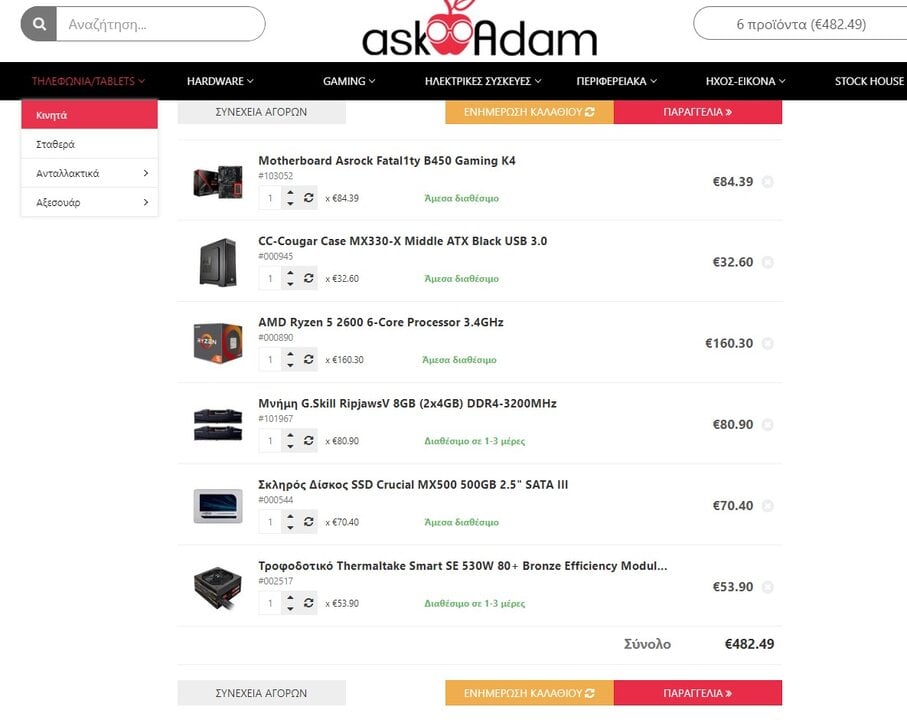This screenshot has width=907, height=720.
Task: Open the HARDWARE dropdown menu
Action: 220,81
